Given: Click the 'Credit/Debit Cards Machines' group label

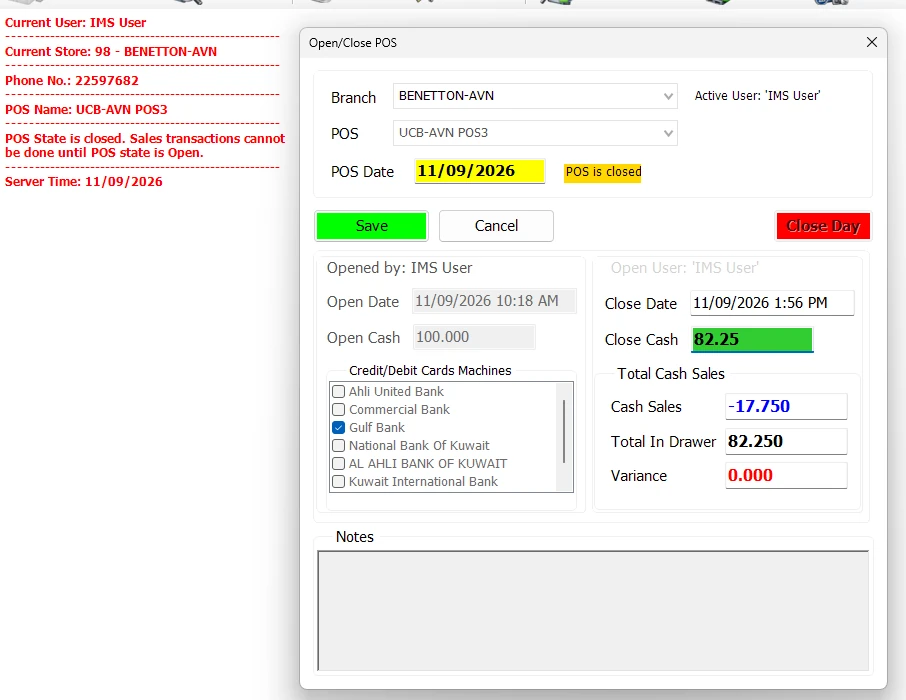Looking at the screenshot, I should coord(430,371).
